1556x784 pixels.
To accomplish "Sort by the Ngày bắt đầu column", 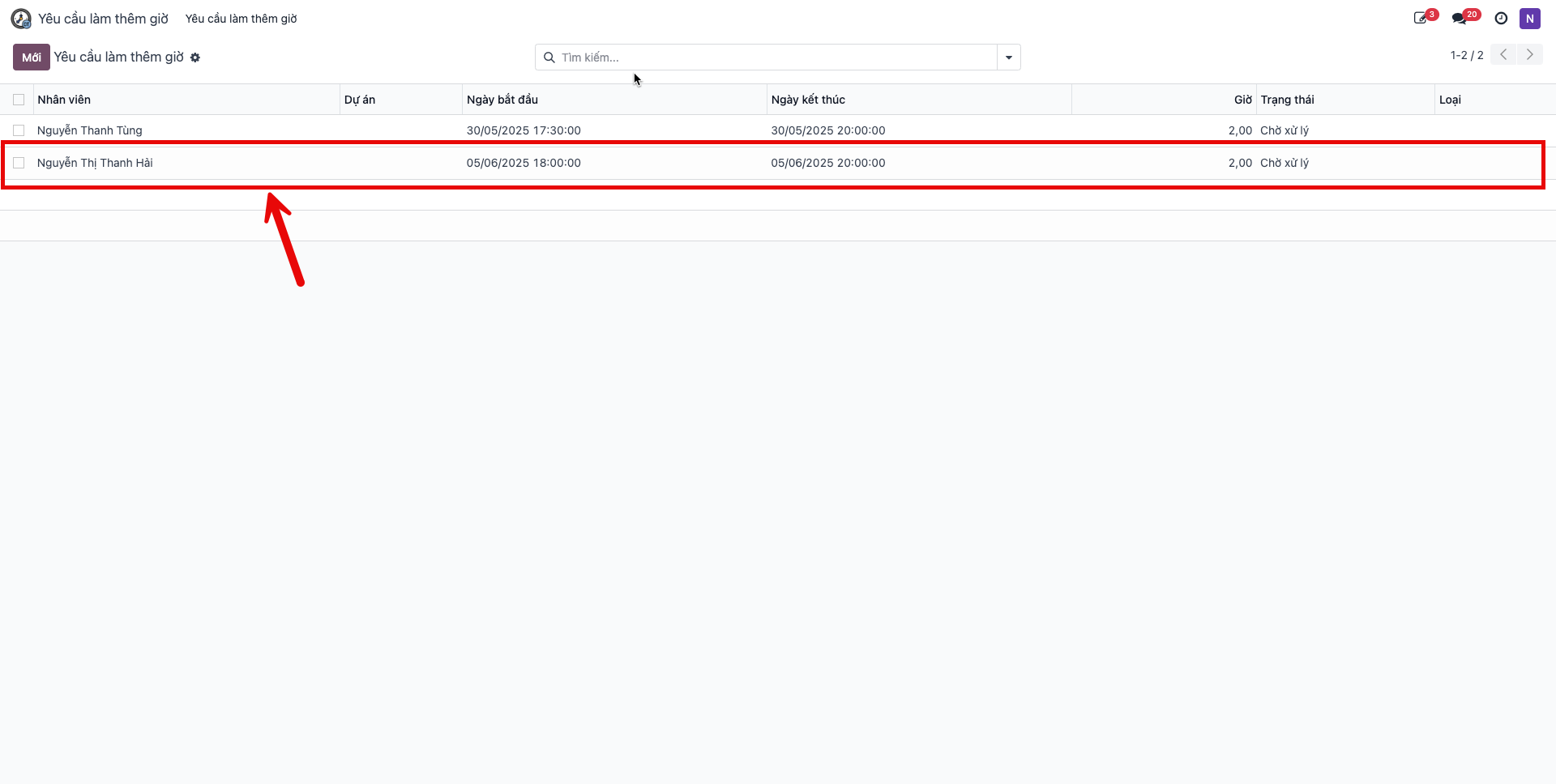I will [x=502, y=100].
